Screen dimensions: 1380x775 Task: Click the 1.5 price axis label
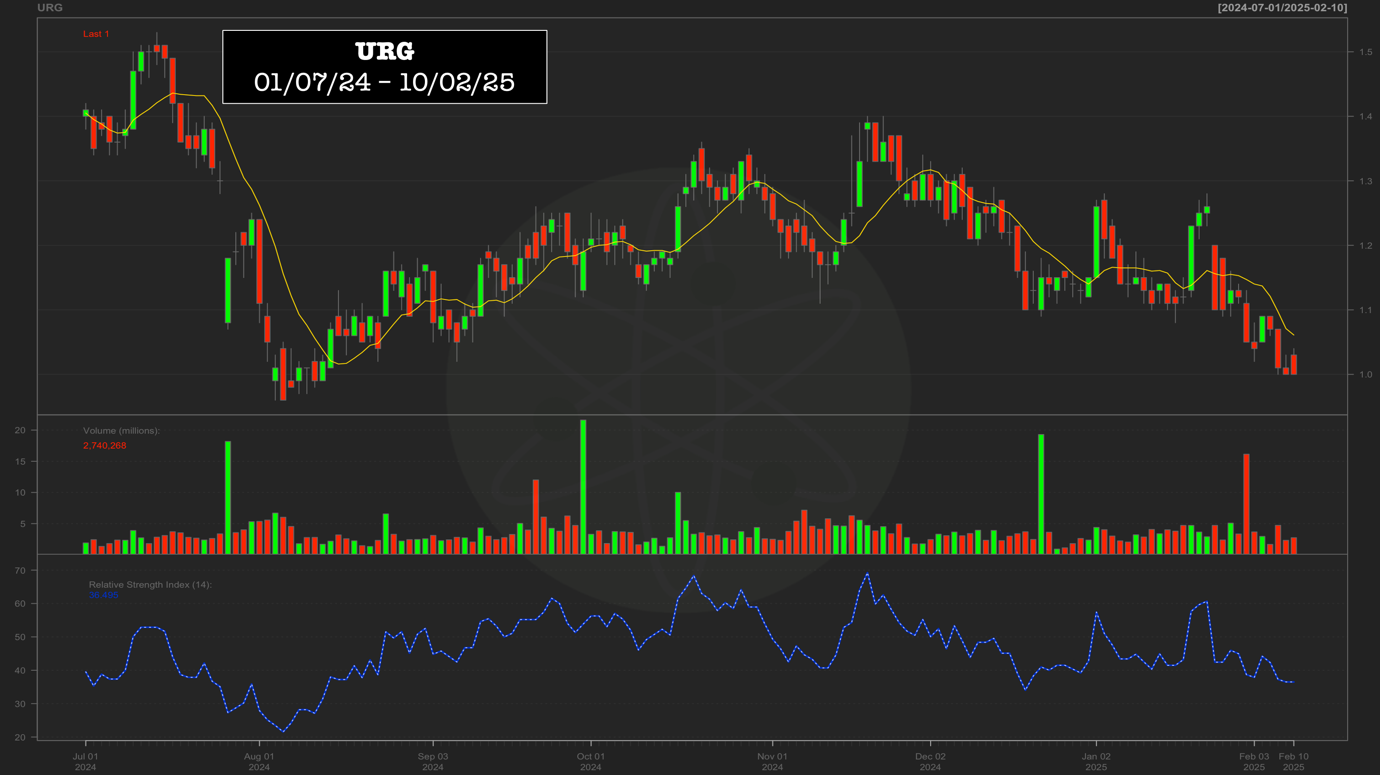click(x=1365, y=52)
